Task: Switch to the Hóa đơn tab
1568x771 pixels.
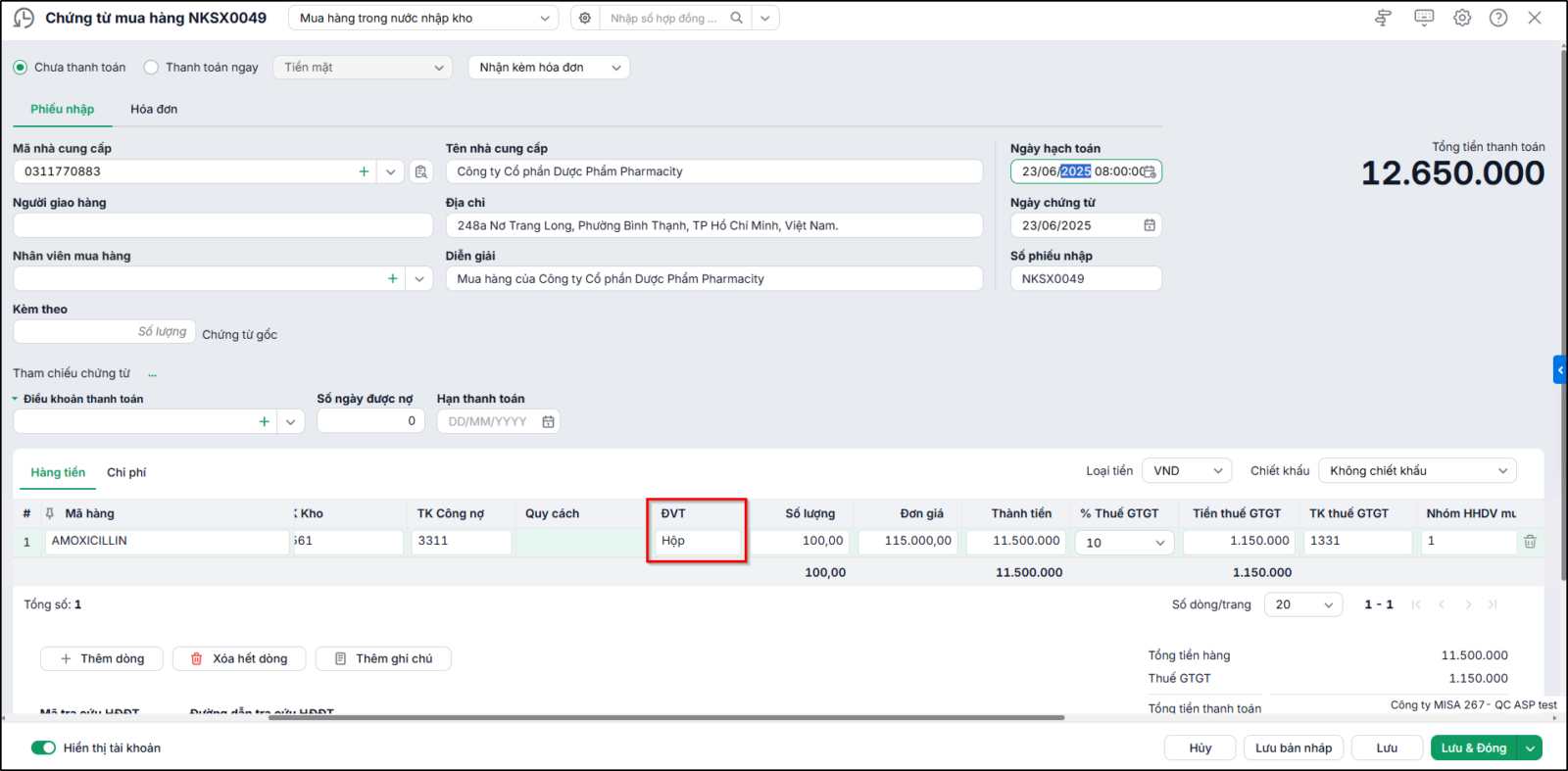Action: 154,109
